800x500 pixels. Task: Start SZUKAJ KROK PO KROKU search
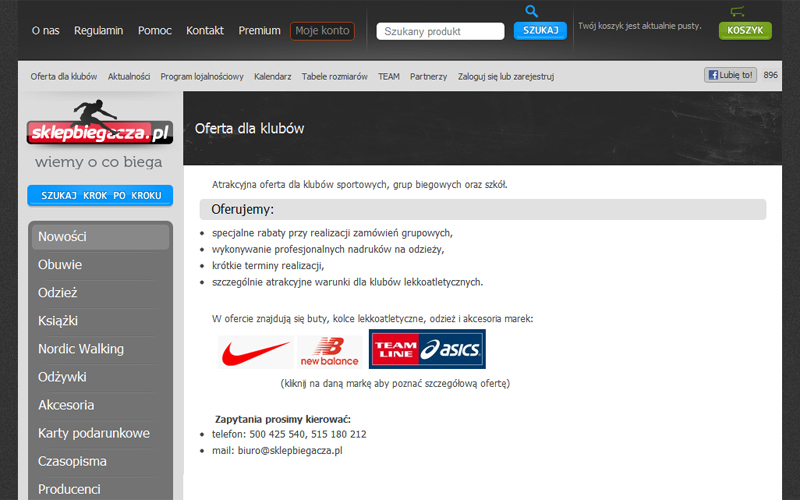click(100, 195)
